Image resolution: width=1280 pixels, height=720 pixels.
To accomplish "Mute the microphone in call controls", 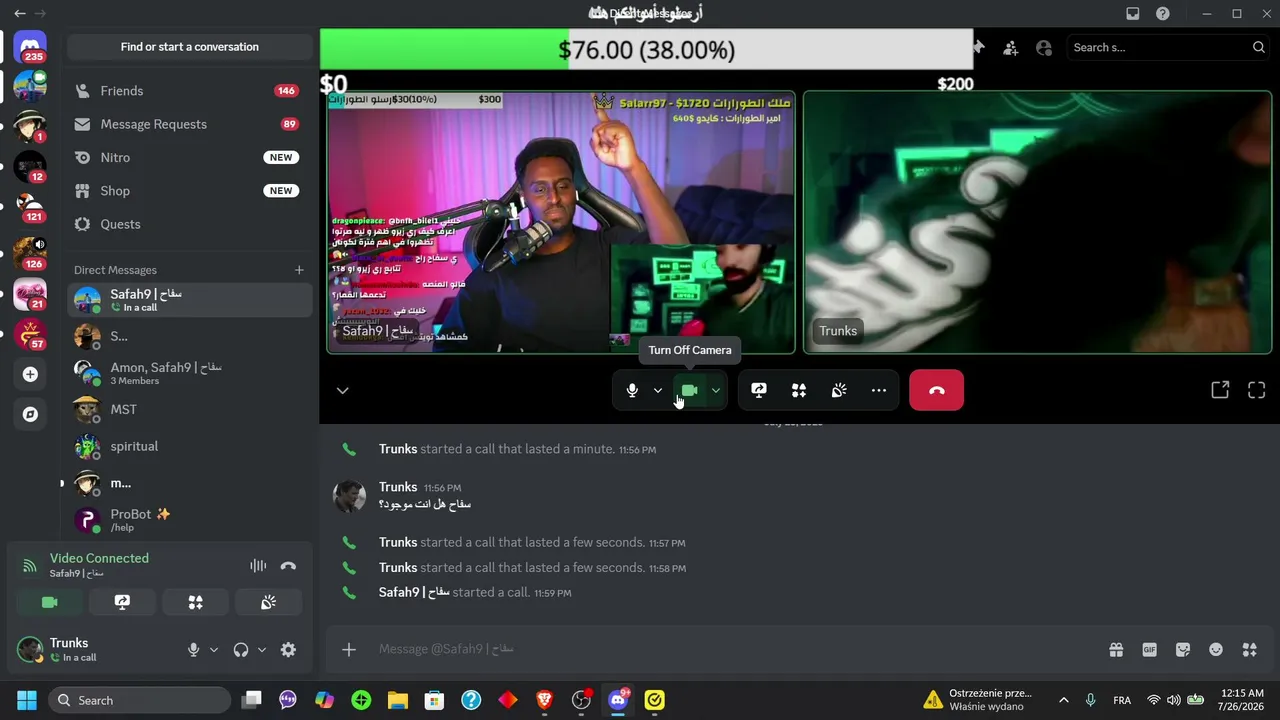I will coord(632,390).
